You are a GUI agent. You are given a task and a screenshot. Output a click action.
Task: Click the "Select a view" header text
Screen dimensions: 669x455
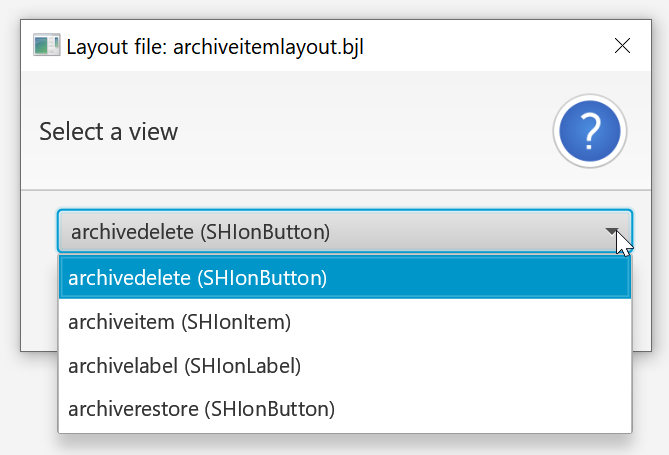click(x=108, y=131)
